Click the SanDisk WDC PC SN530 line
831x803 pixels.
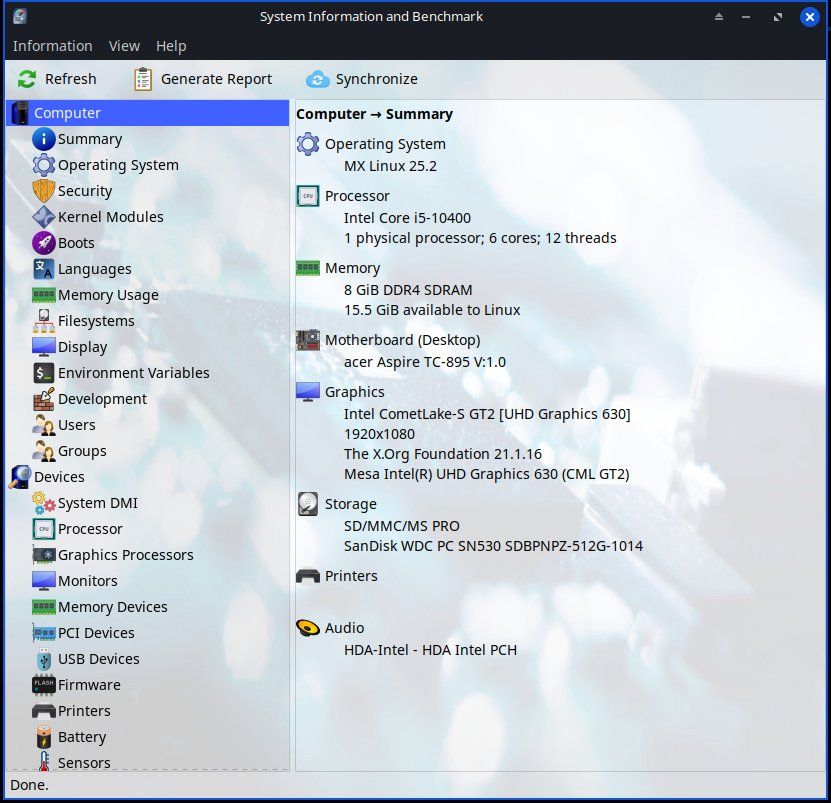493,546
